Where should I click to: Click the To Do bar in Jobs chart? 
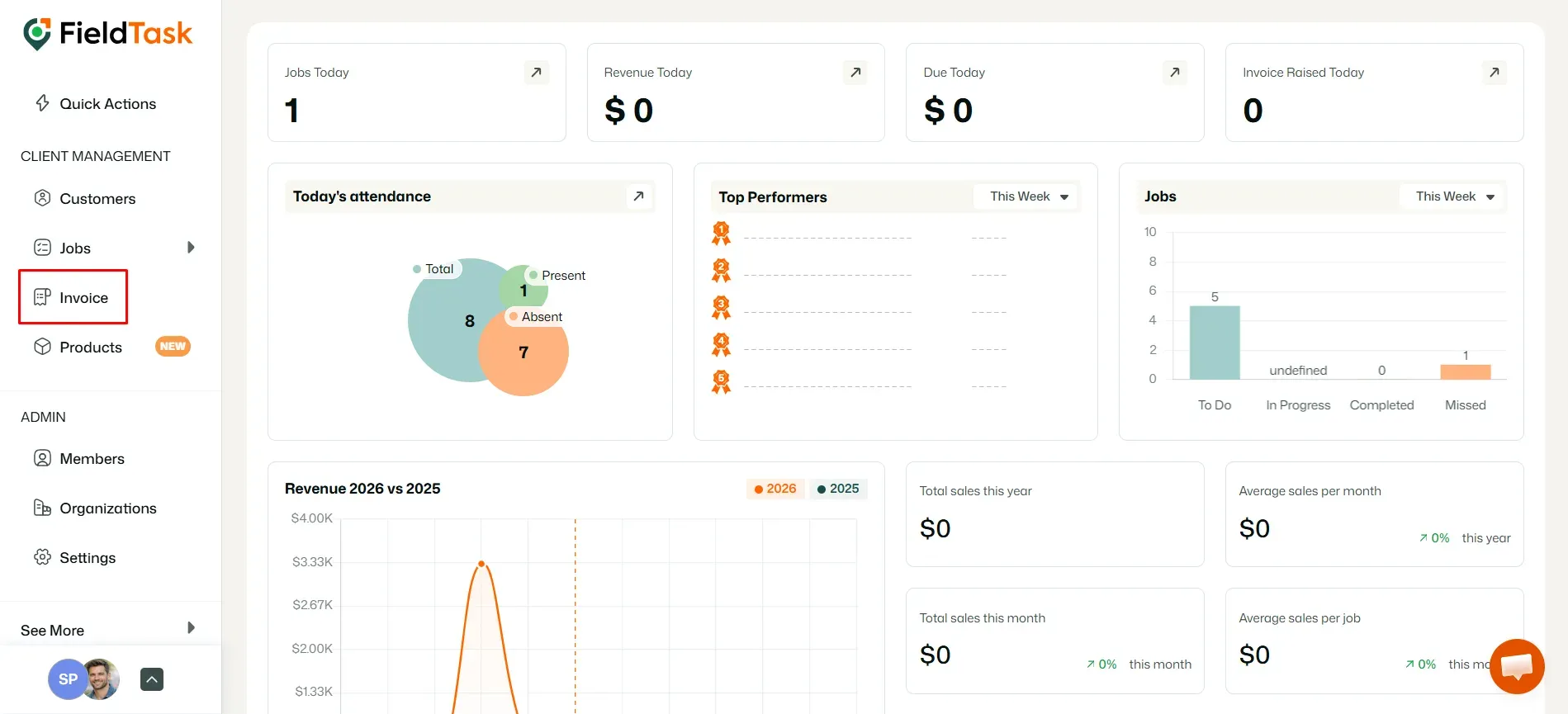(x=1215, y=343)
